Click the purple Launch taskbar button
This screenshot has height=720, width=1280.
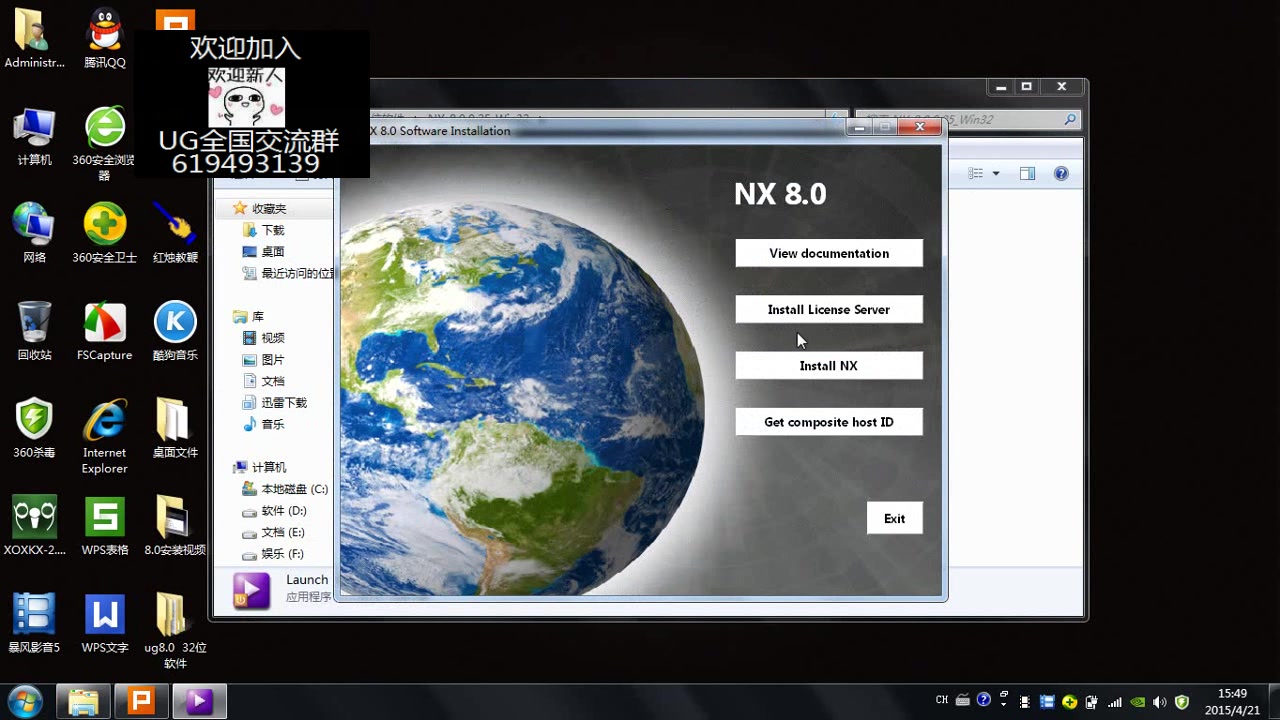(199, 701)
